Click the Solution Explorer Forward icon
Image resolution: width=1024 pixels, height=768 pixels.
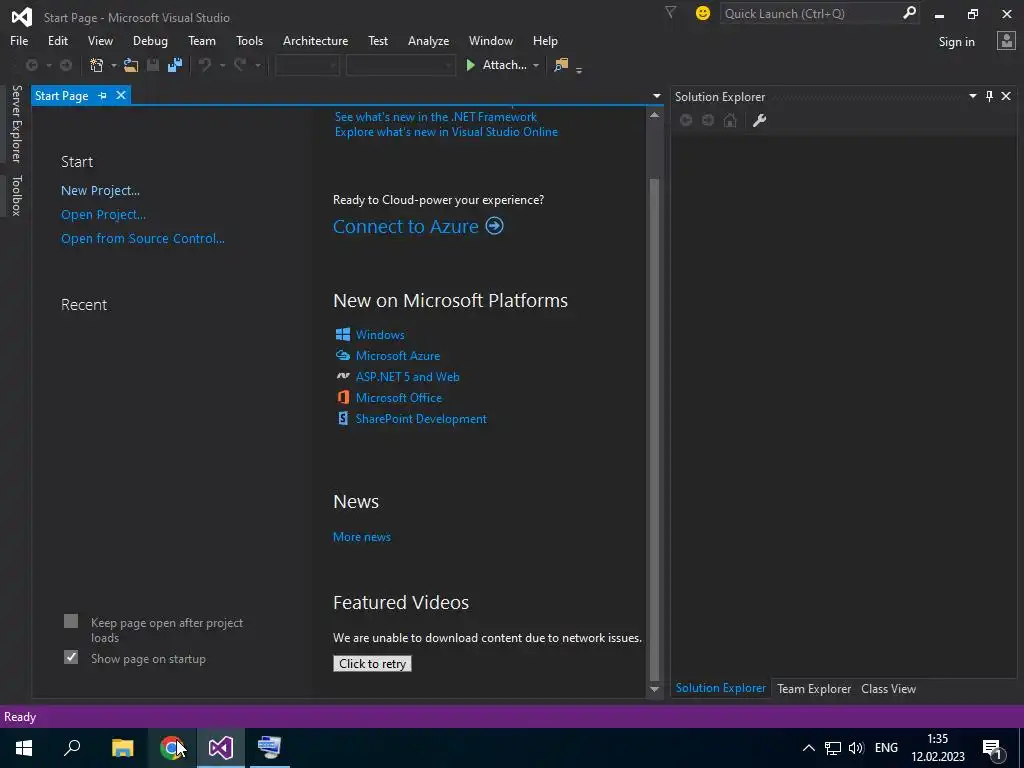(x=708, y=120)
